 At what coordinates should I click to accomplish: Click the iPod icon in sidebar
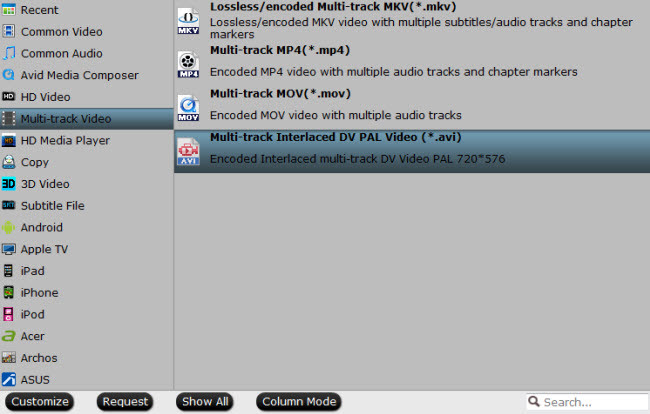coord(8,314)
